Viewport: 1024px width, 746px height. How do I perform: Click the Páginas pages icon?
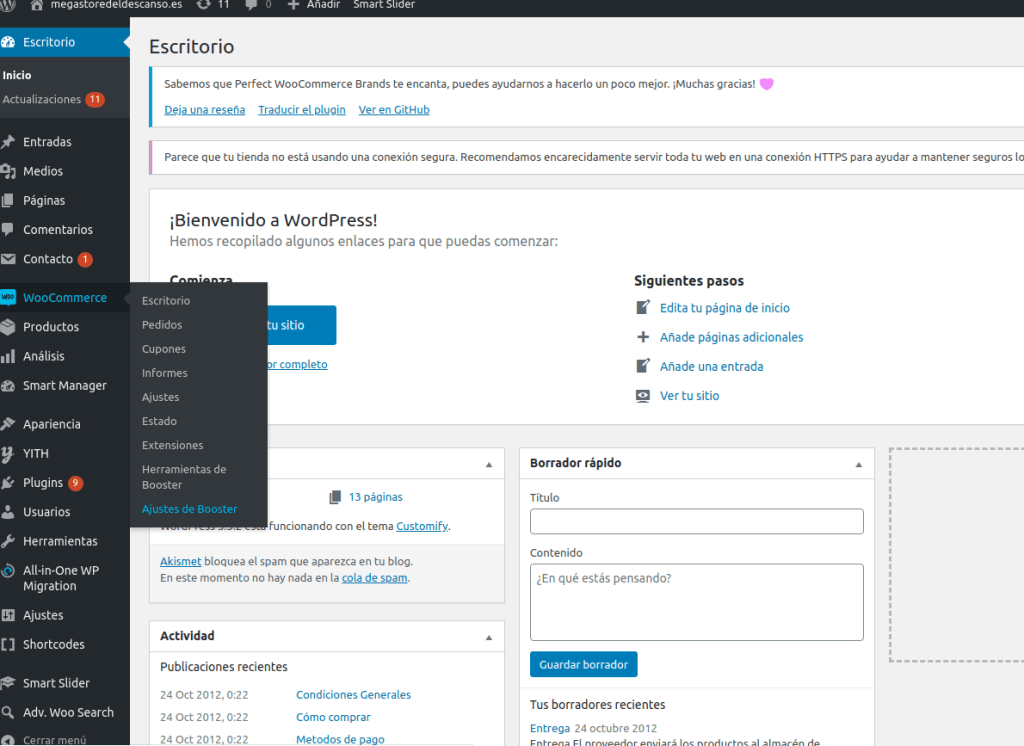coord(8,201)
